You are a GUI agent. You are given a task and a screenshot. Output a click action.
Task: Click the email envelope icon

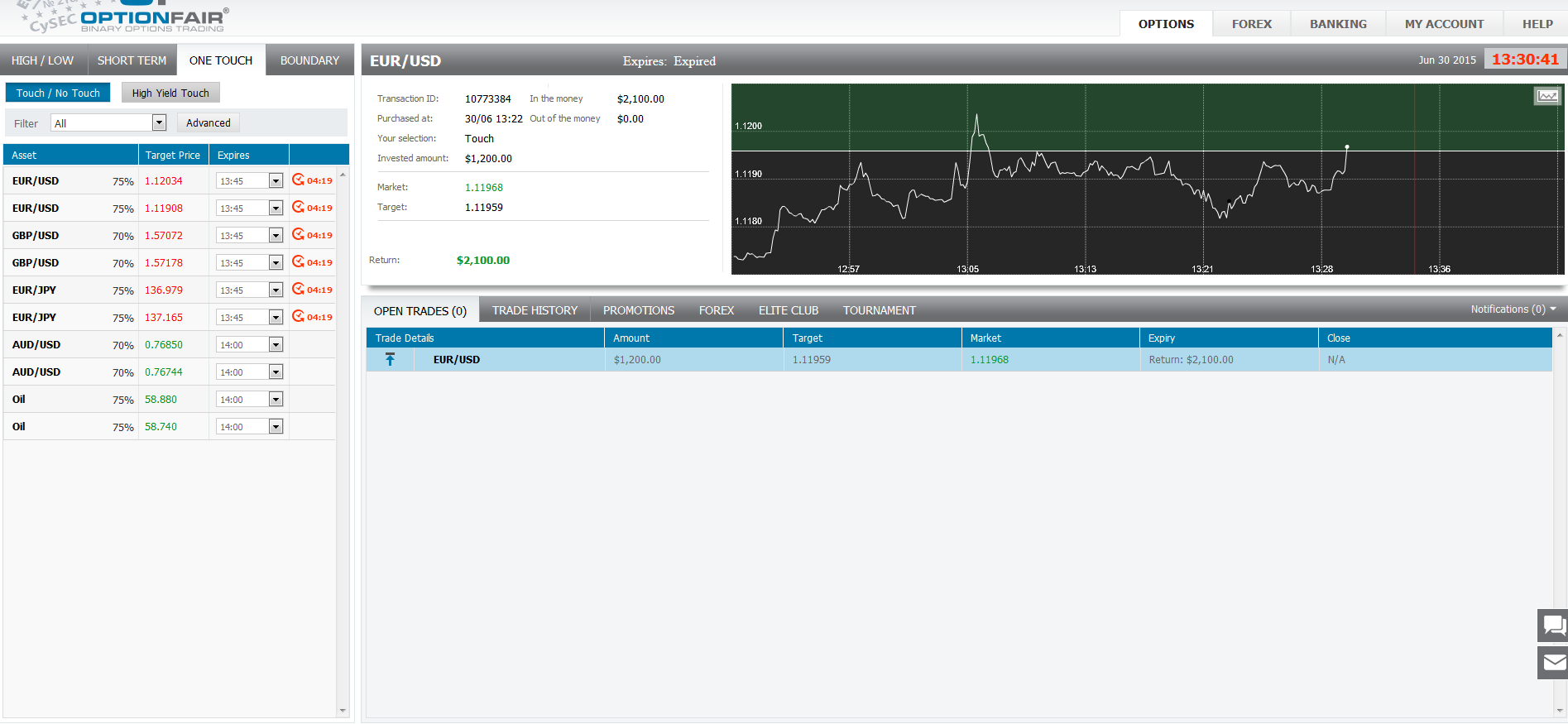tap(1553, 662)
